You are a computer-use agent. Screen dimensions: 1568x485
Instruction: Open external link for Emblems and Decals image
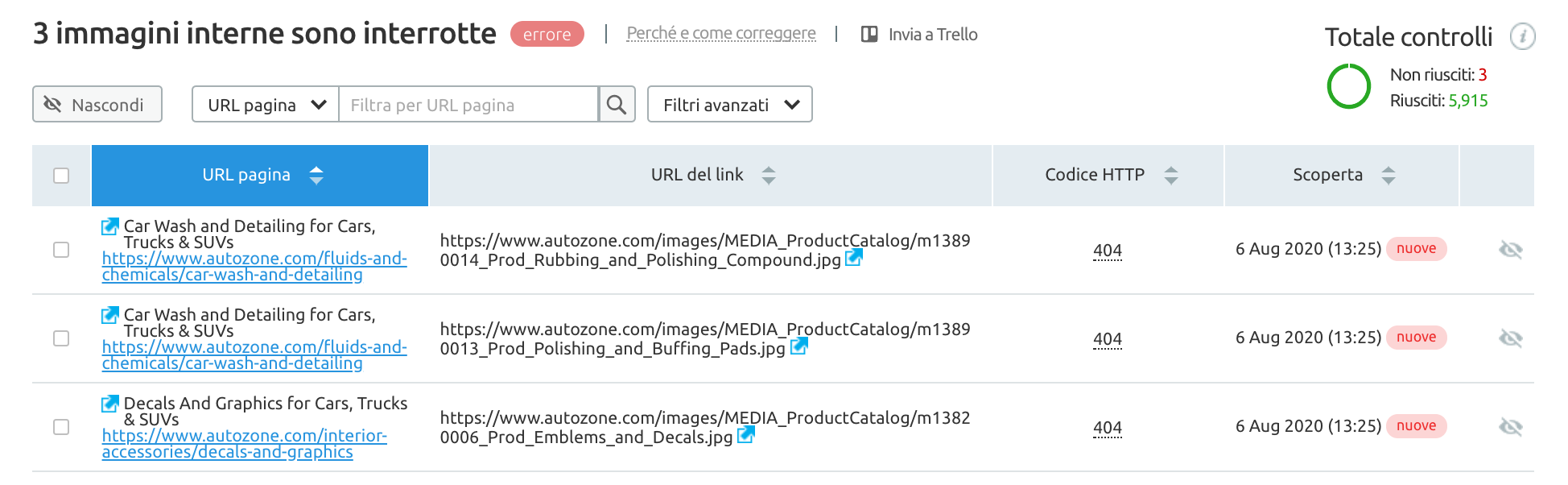tap(746, 435)
